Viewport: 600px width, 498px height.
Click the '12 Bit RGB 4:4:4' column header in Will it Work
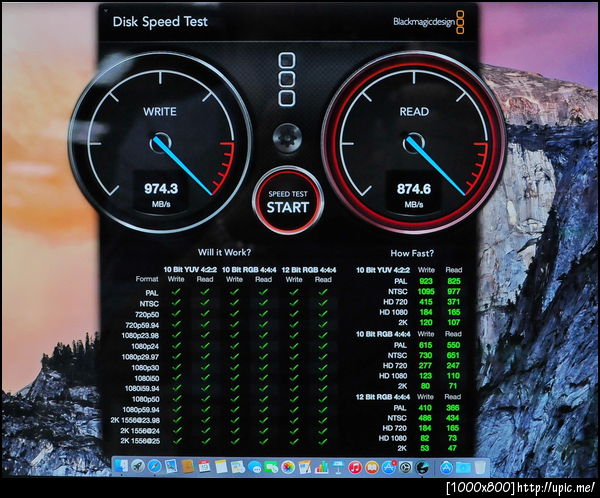309,270
